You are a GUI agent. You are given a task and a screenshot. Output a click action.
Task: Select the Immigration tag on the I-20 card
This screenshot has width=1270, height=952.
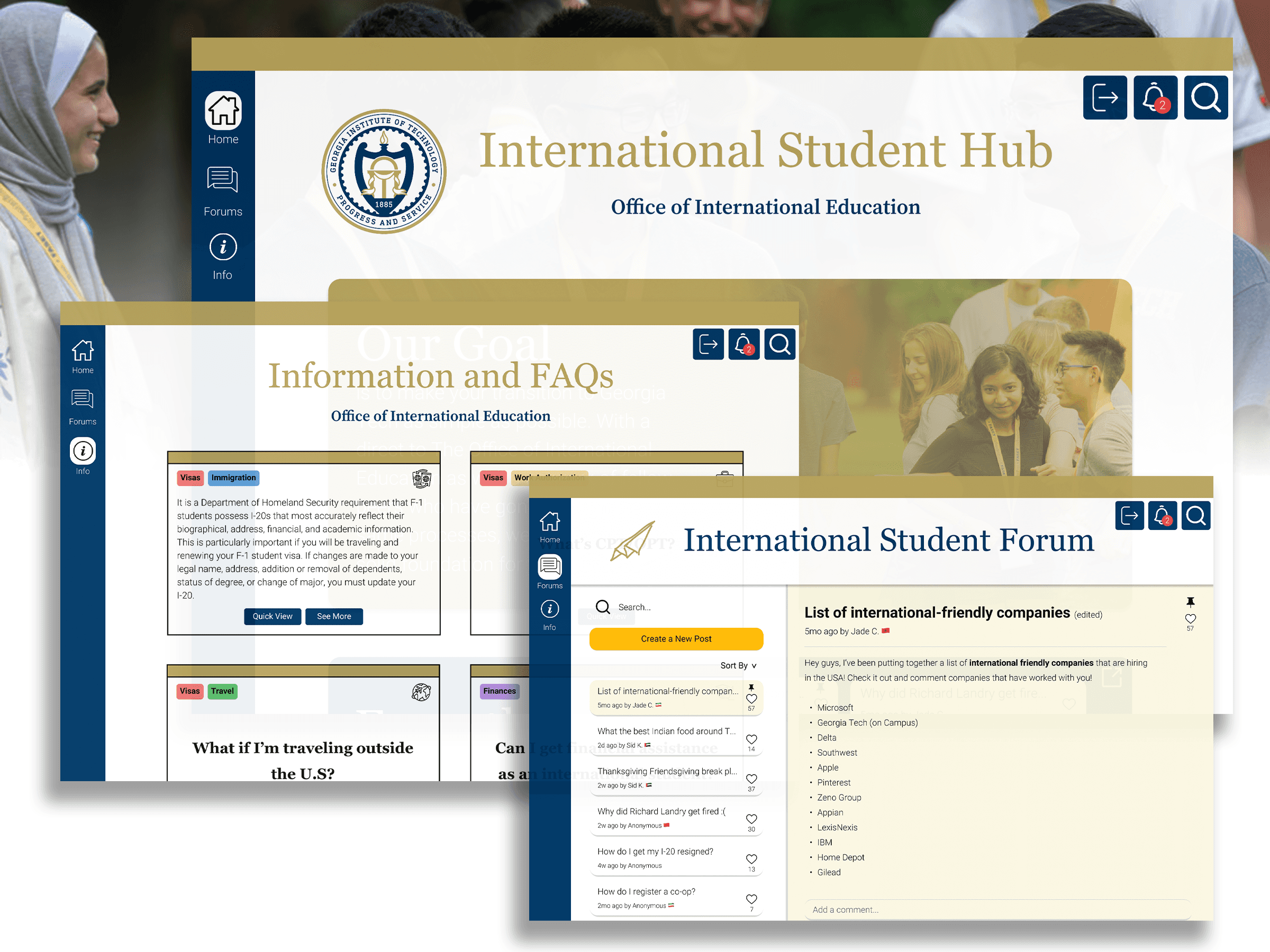click(233, 478)
